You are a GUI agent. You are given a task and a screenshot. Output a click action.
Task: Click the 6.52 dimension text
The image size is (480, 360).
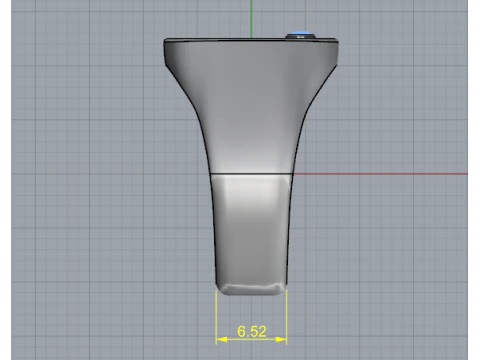pyautogui.click(x=252, y=331)
